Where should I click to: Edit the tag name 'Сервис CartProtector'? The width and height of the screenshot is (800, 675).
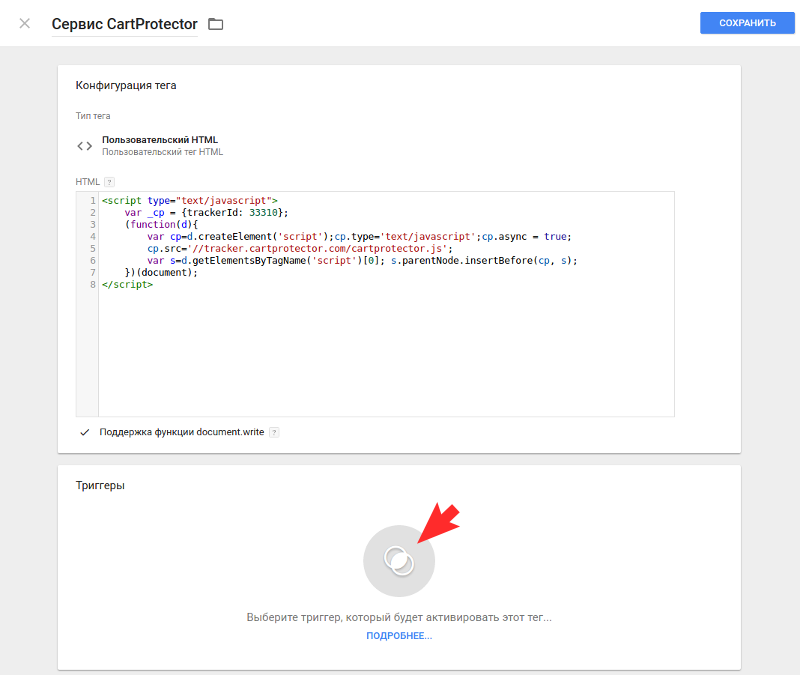(x=124, y=24)
